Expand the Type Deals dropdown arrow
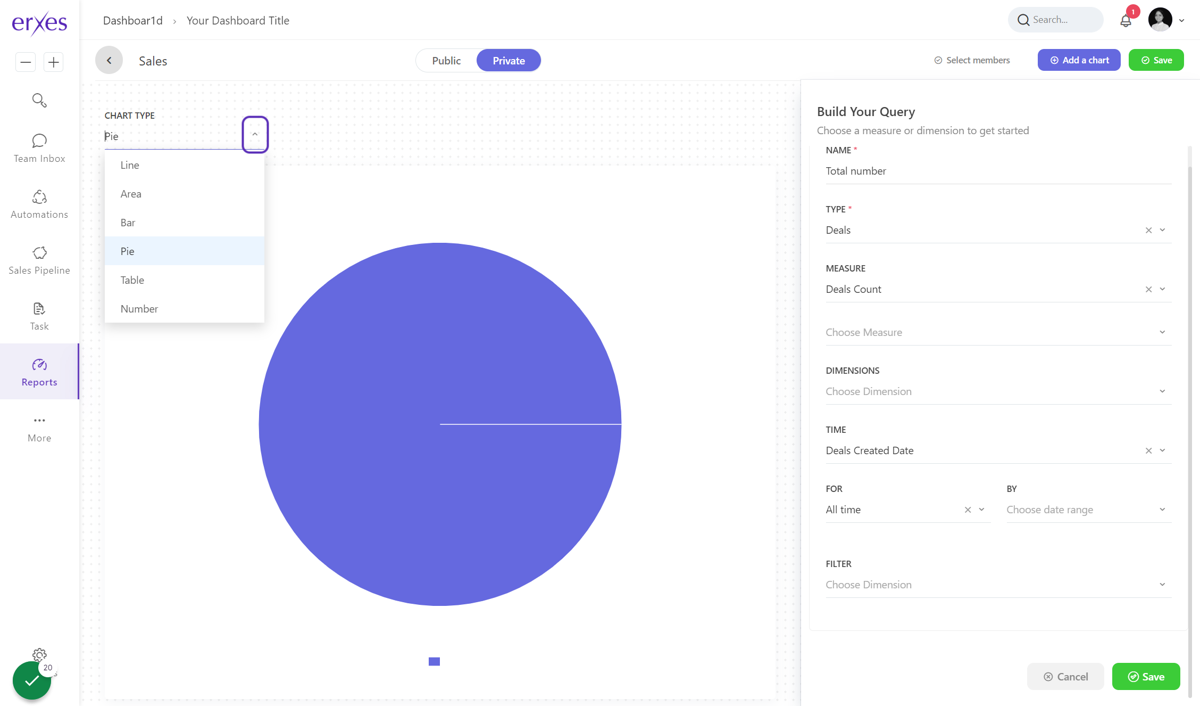 click(x=1162, y=230)
